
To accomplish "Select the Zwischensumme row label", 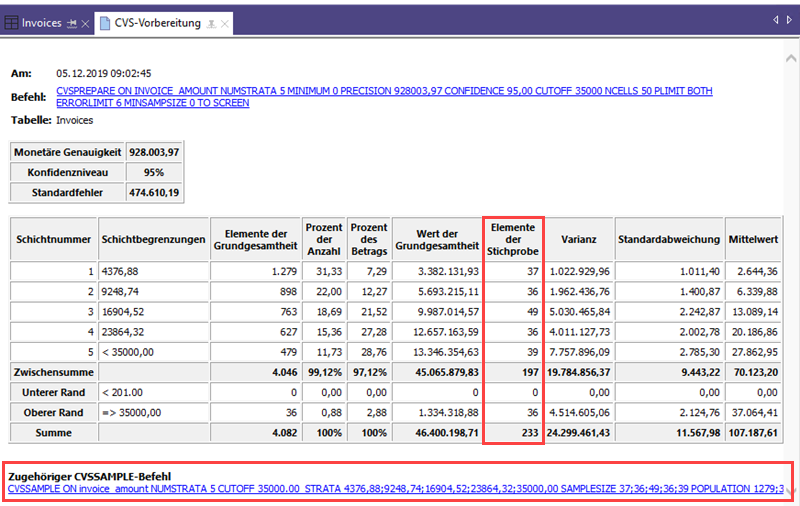I will tap(53, 371).
